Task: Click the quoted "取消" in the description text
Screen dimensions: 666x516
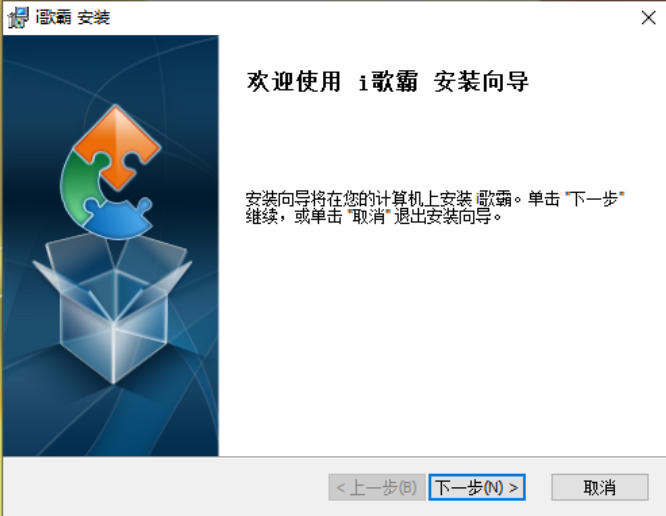Action: [368, 217]
